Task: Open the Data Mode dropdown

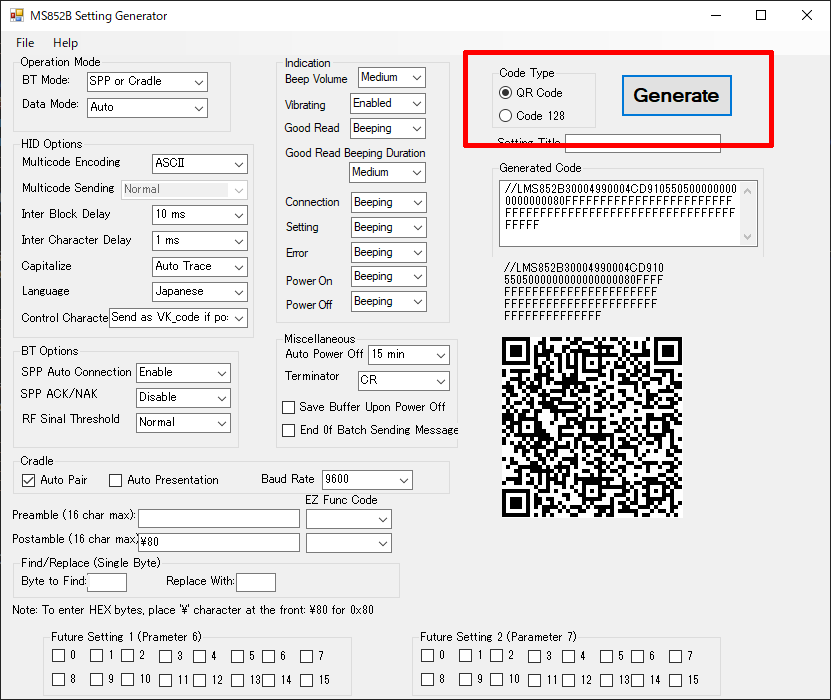Action: pos(147,108)
